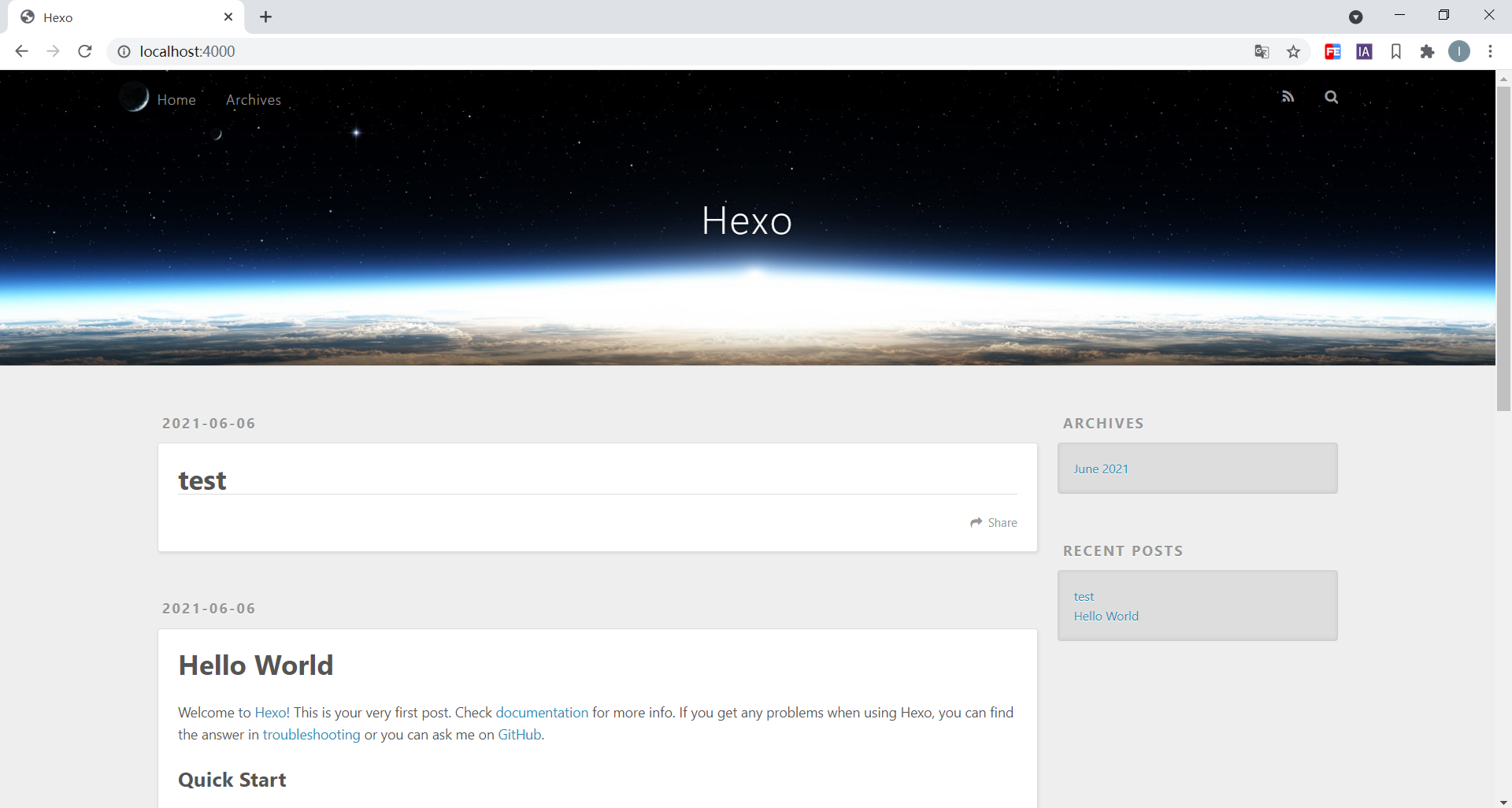Click the Share text on the test post
The width and height of the screenshot is (1512, 808).
click(x=1002, y=522)
